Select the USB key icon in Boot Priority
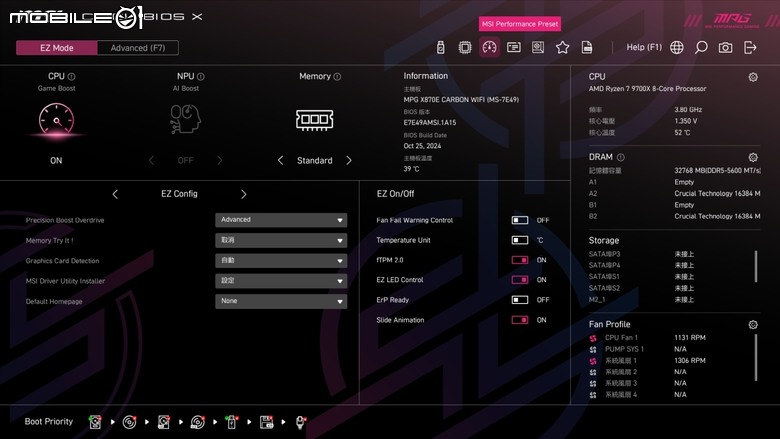Screen dimensions: 780x439 (231, 422)
